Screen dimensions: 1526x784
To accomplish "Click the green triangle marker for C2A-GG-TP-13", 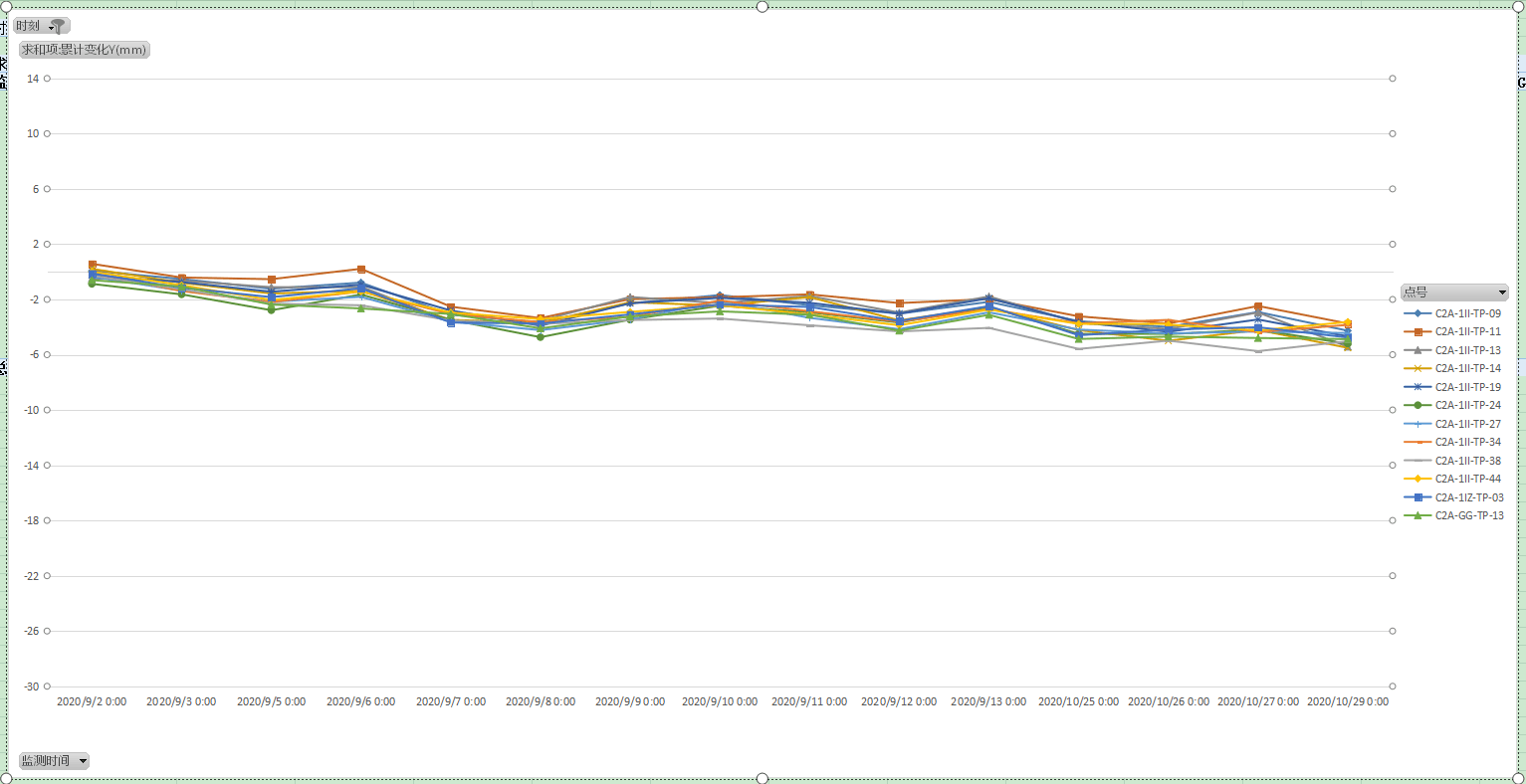I will click(x=1417, y=516).
